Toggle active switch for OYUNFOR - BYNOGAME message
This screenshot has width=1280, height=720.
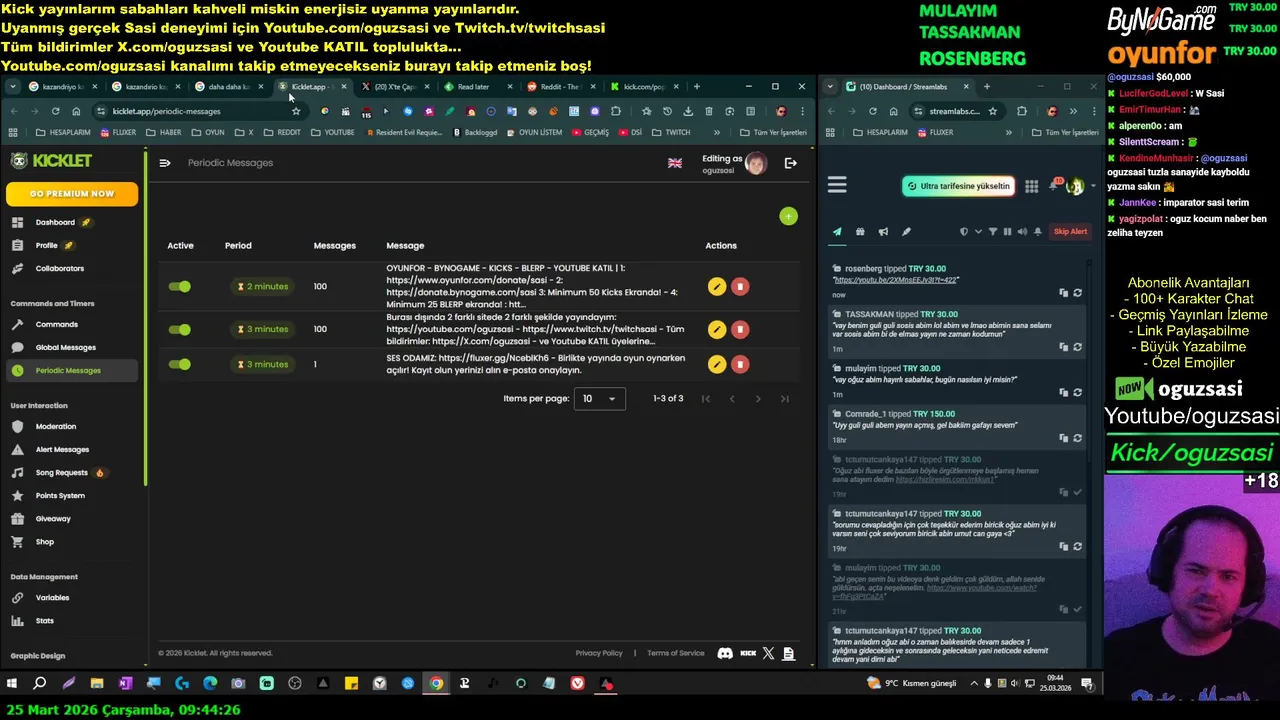pos(180,287)
